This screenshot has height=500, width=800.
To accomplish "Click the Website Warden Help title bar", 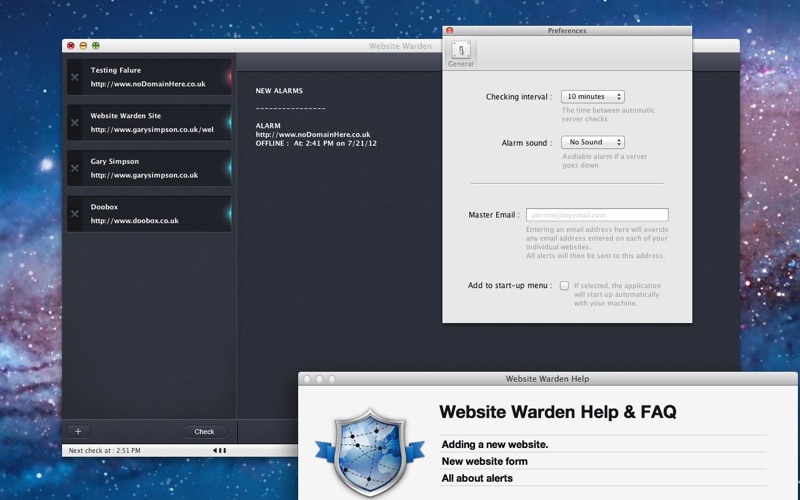I will [547, 379].
